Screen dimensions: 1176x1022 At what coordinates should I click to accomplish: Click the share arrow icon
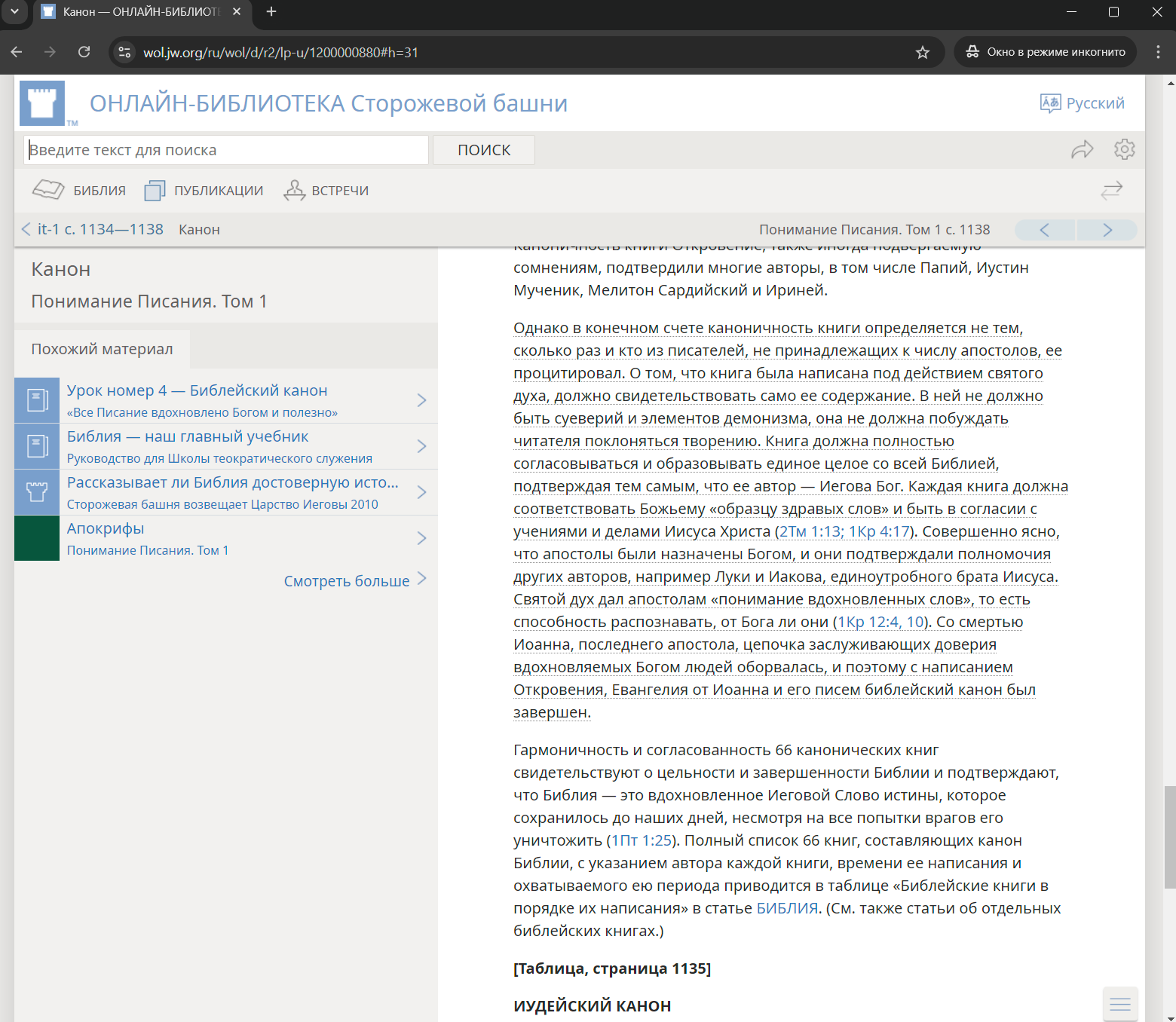[1082, 149]
